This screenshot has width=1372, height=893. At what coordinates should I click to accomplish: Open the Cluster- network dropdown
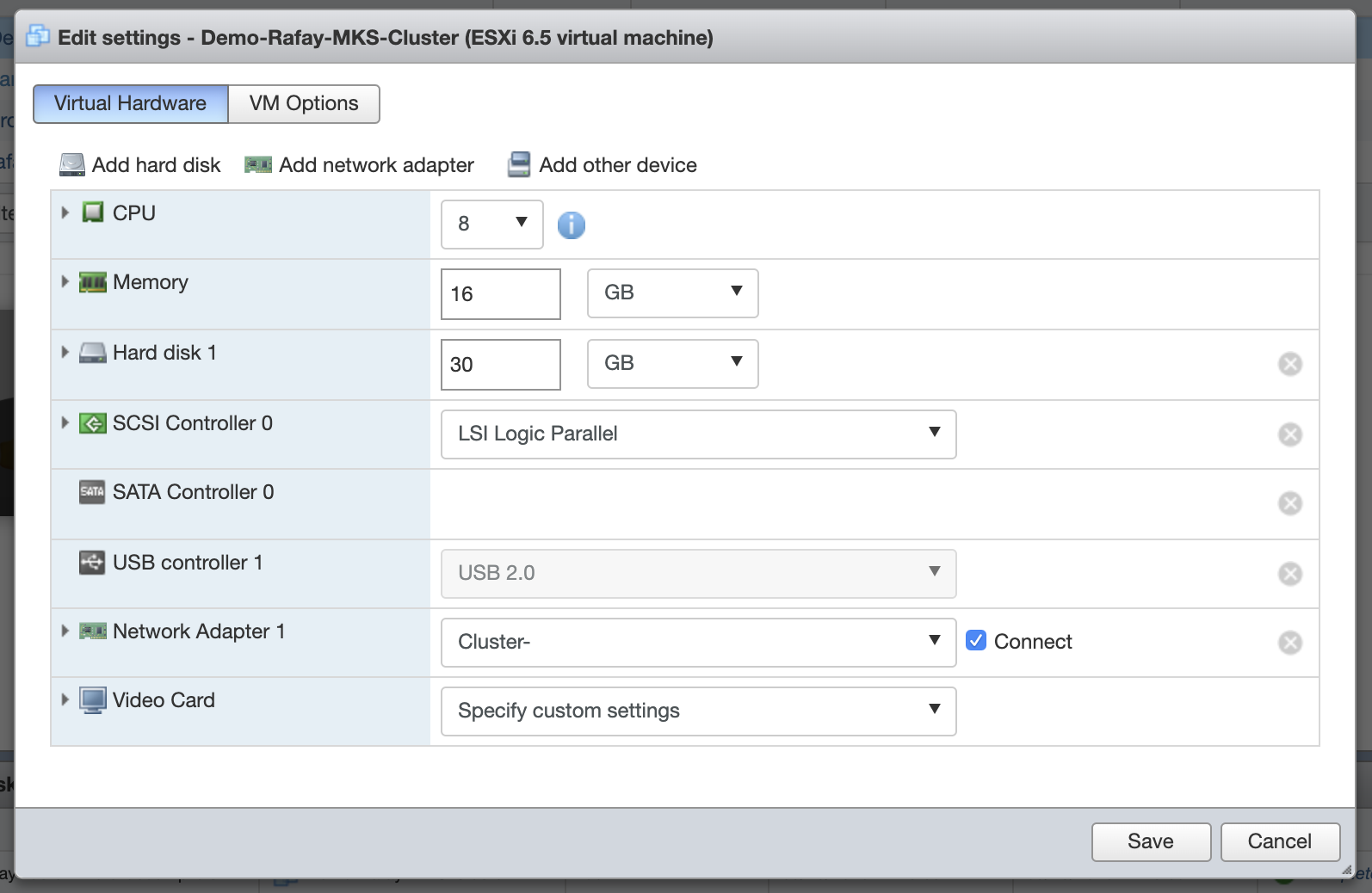pos(699,643)
